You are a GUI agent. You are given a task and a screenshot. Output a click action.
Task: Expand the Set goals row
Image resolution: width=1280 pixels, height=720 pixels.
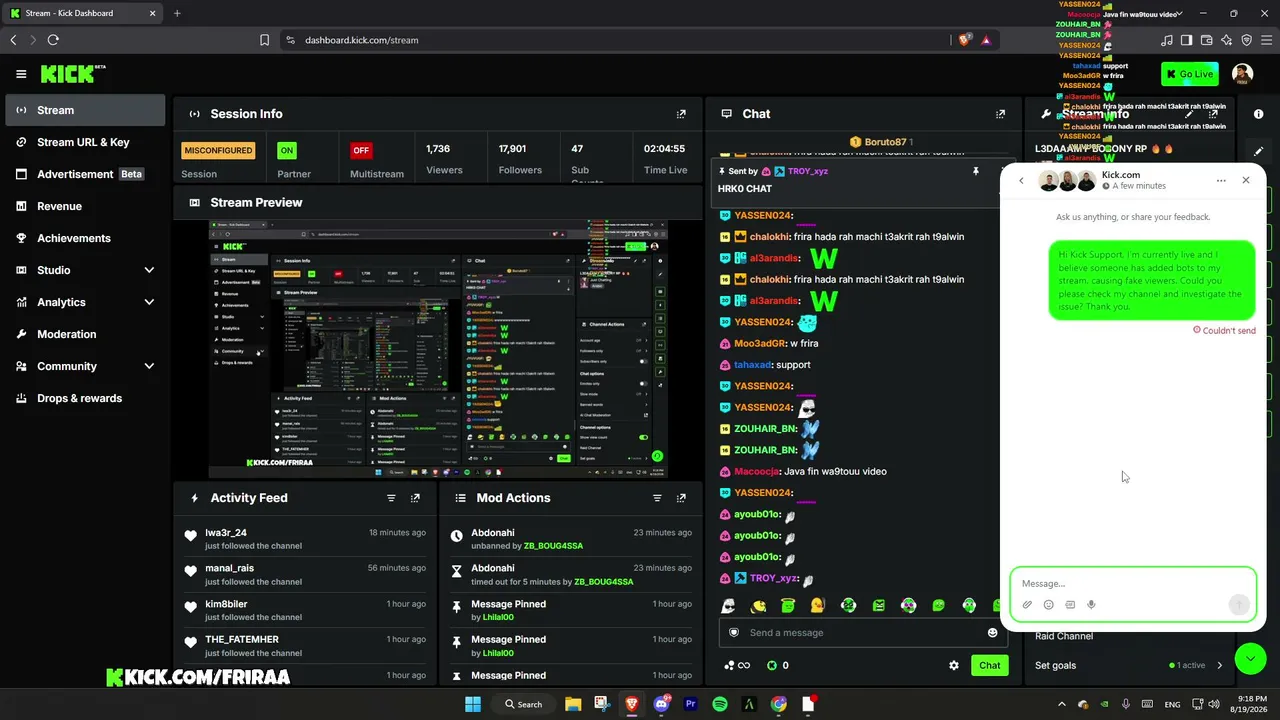(1130, 665)
